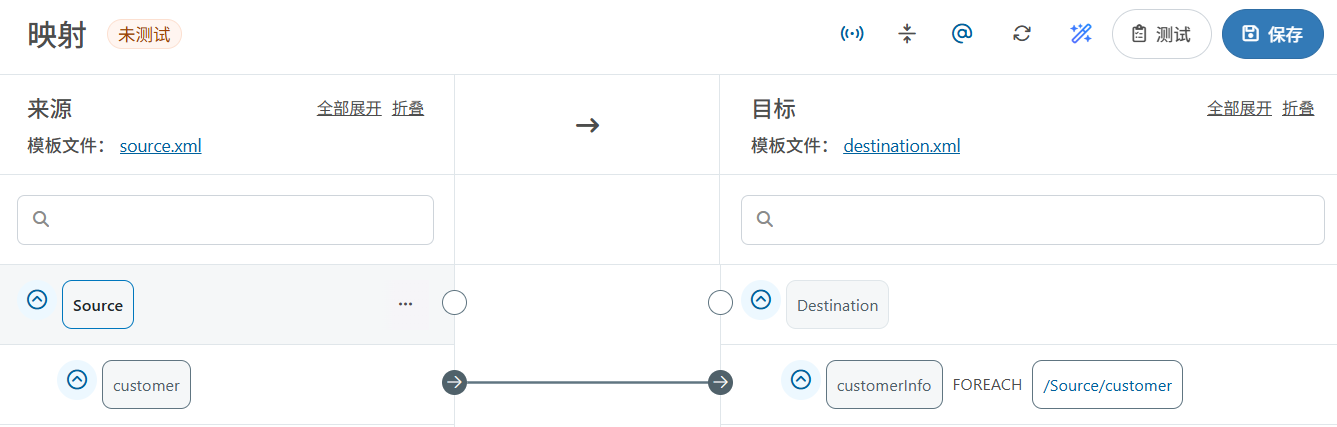The image size is (1337, 427).
Task: Click the magic wand auto-map icon
Action: point(1080,34)
